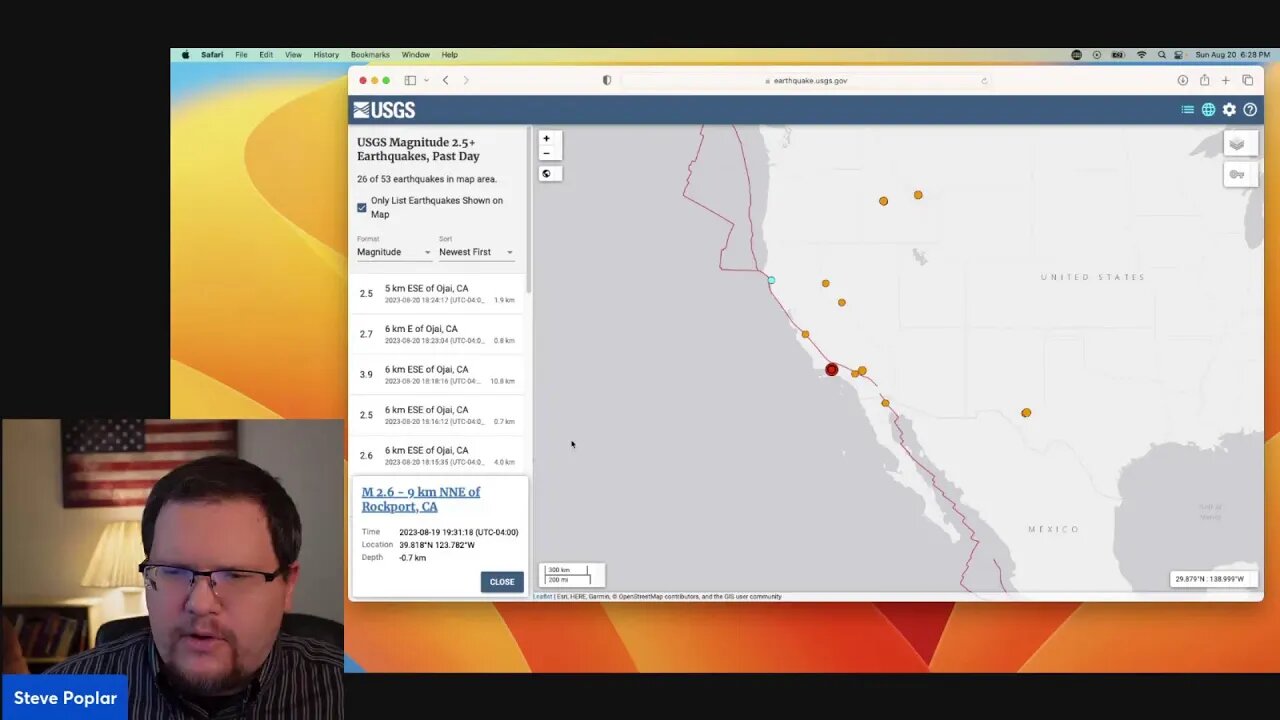Toggle Safari sidebar icon
This screenshot has width=1280, height=720.
(x=410, y=80)
